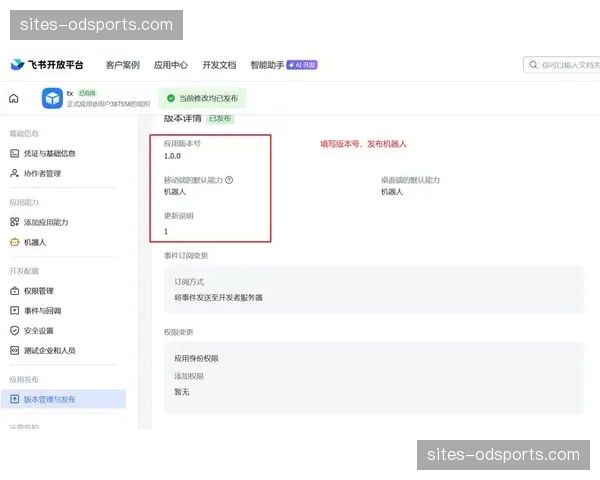The width and height of the screenshot is (600, 480).
Task: Open 客户案例 in top navigation
Action: click(122, 65)
